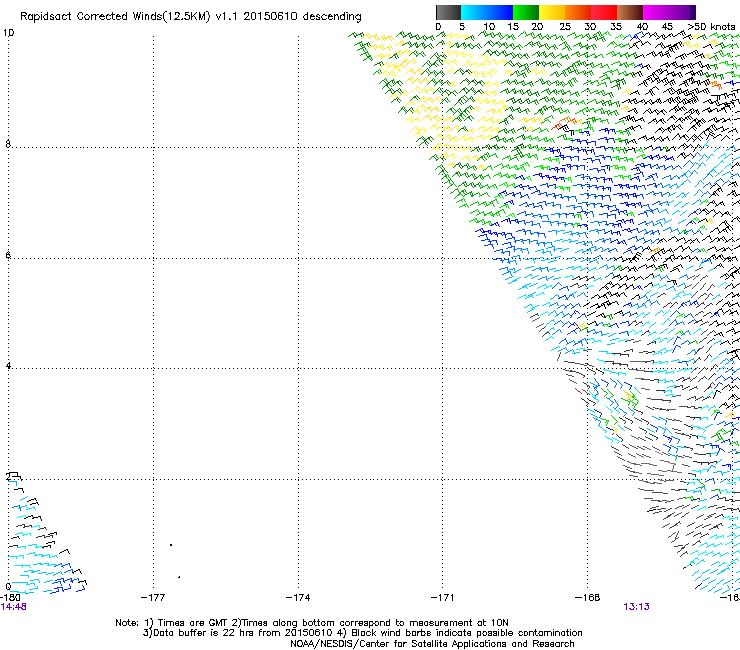This screenshot has height=650, width=740.
Task: Select the orange 25-30 knots color segment
Action: 578,12
